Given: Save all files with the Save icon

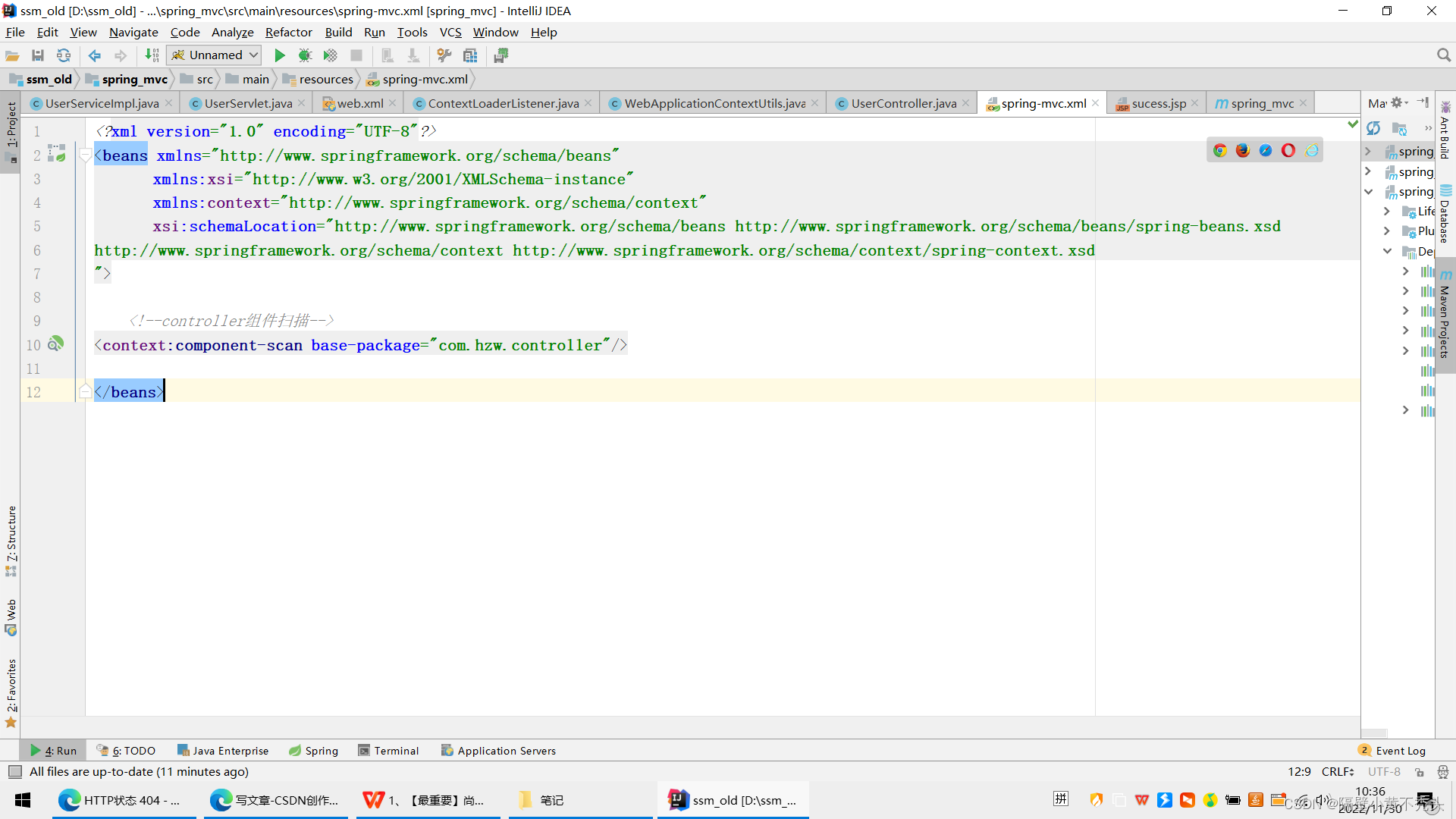Looking at the screenshot, I should (38, 55).
